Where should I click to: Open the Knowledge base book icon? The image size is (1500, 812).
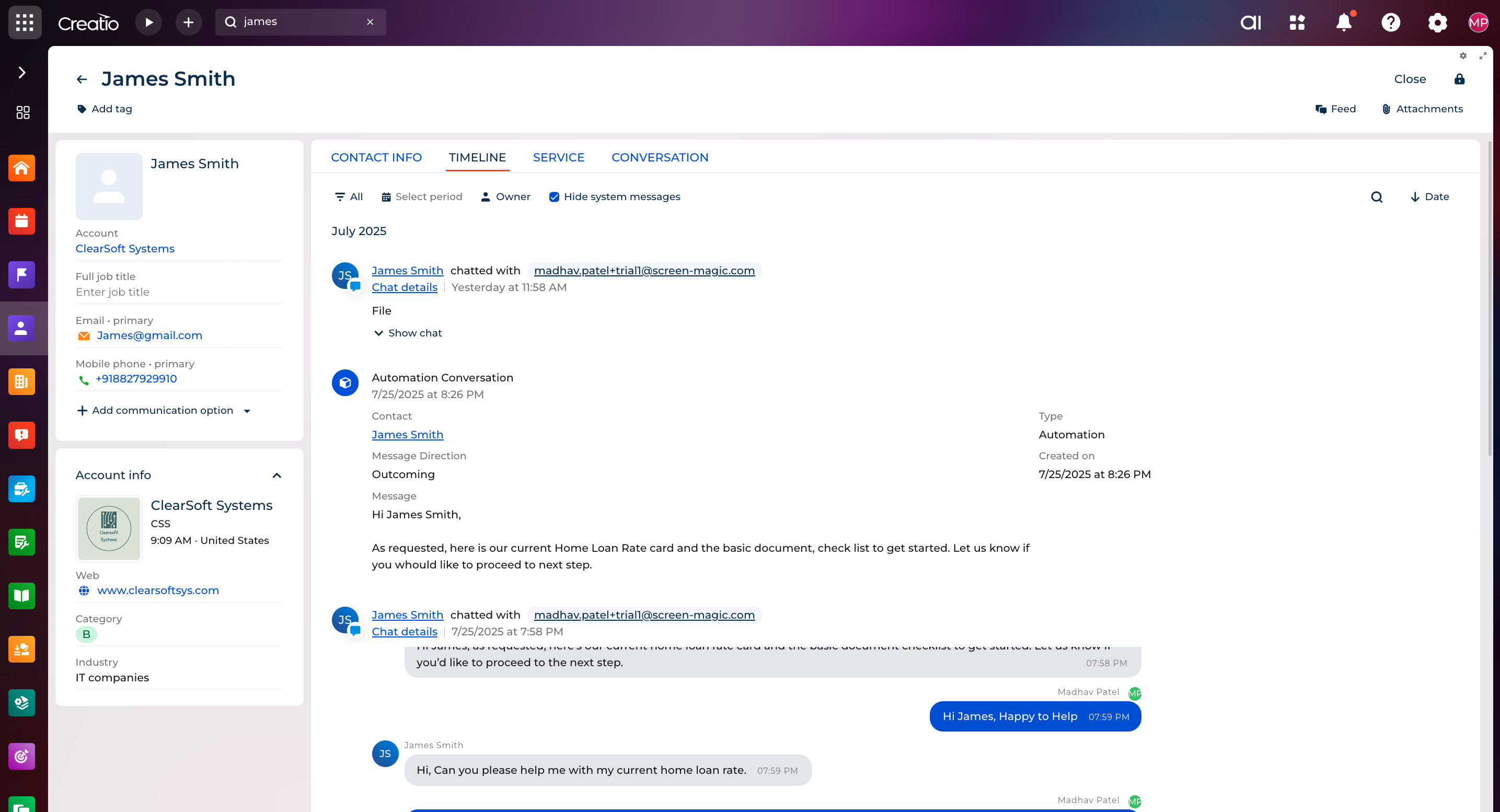21,596
